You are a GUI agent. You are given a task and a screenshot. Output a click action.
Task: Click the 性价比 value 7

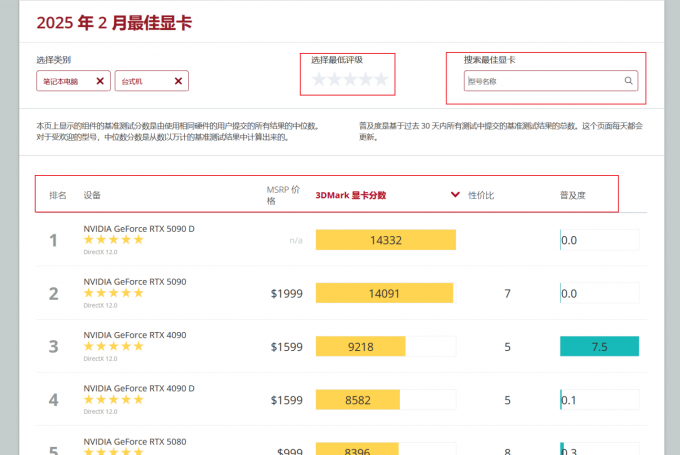(507, 294)
